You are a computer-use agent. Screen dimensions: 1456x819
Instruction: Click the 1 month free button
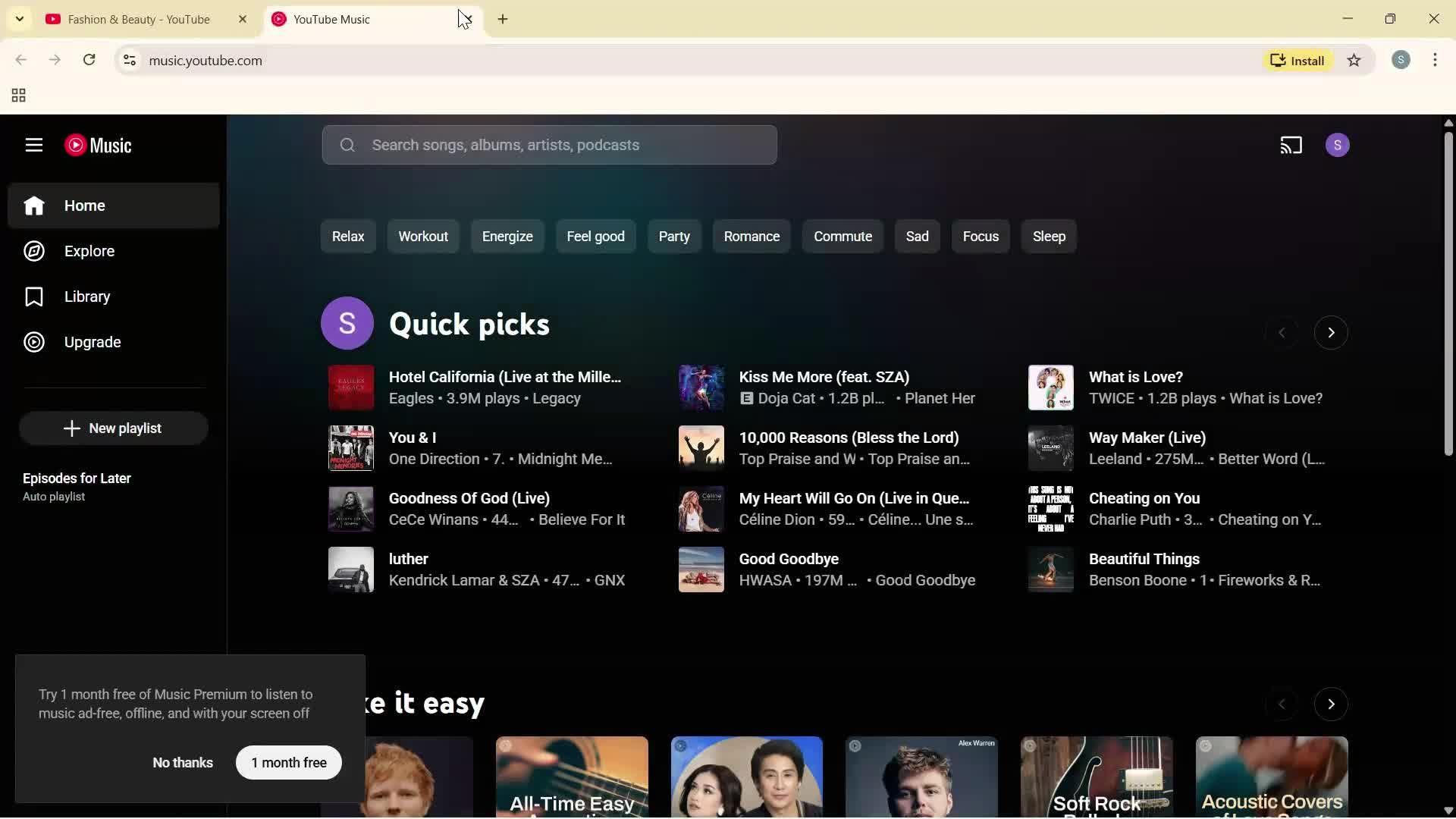coord(288,762)
